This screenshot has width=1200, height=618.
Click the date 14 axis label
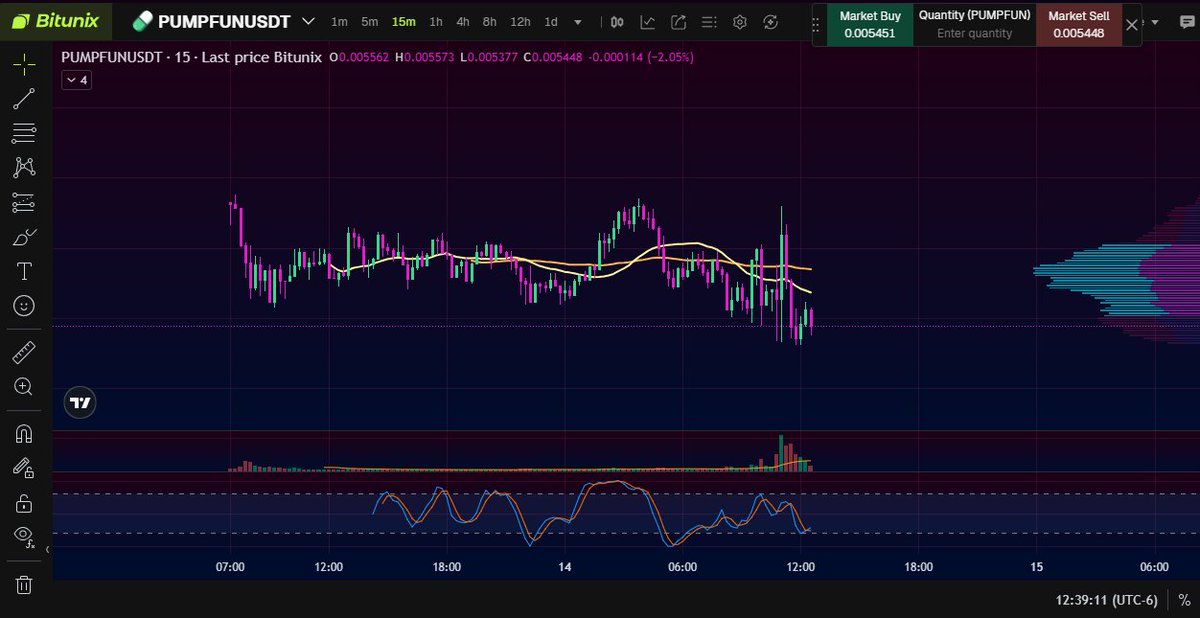(x=565, y=567)
